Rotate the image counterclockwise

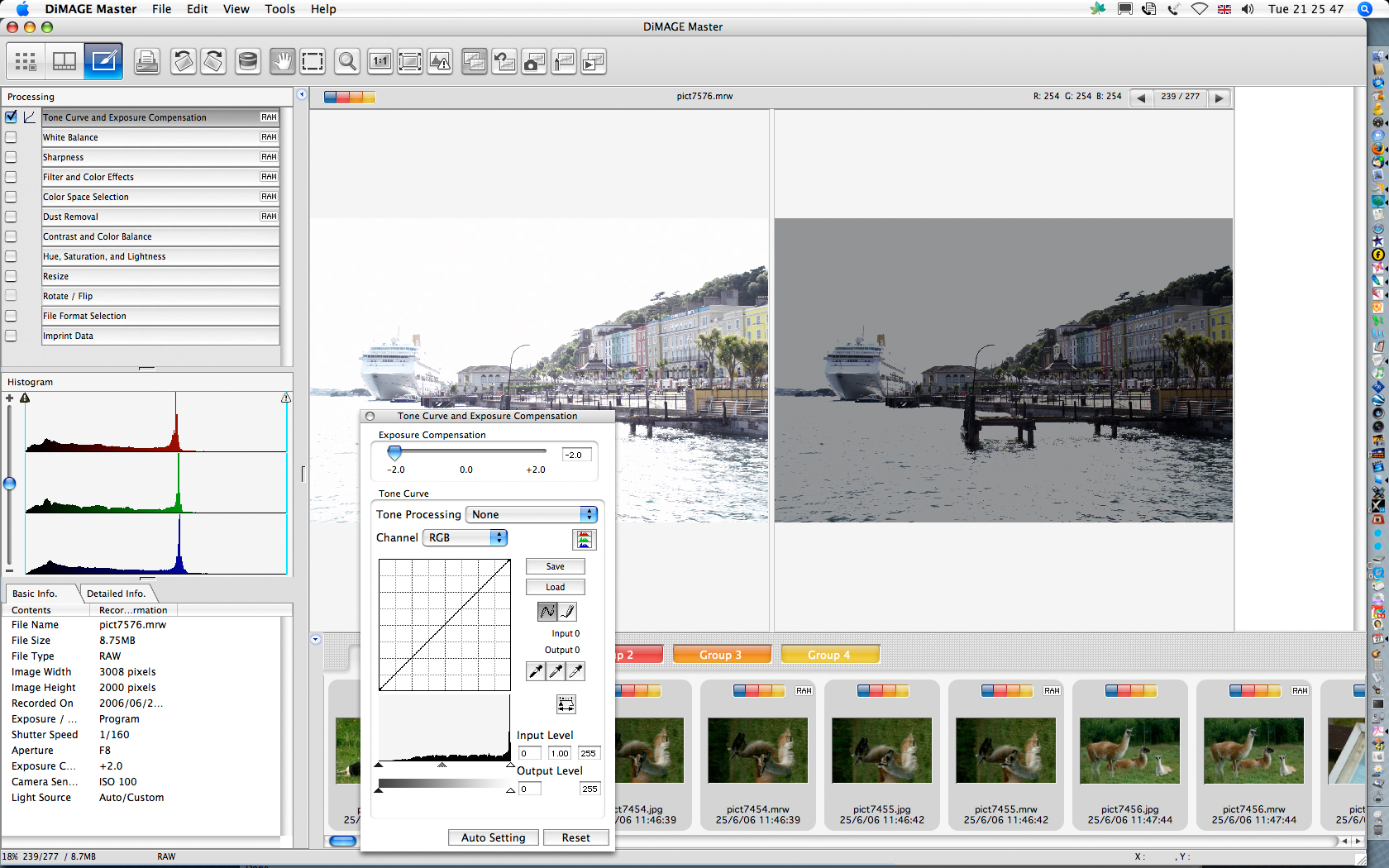coord(184,61)
